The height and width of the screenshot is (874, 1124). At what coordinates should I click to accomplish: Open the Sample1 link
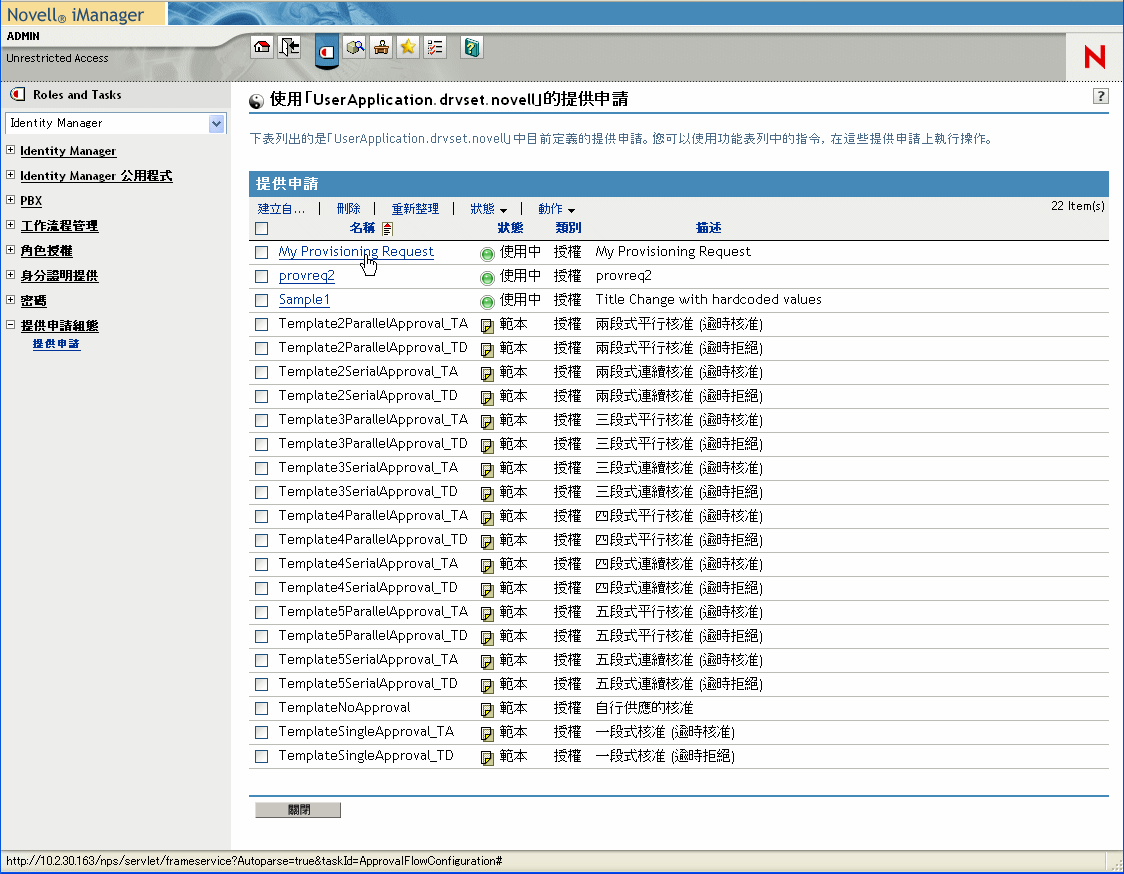coord(304,300)
